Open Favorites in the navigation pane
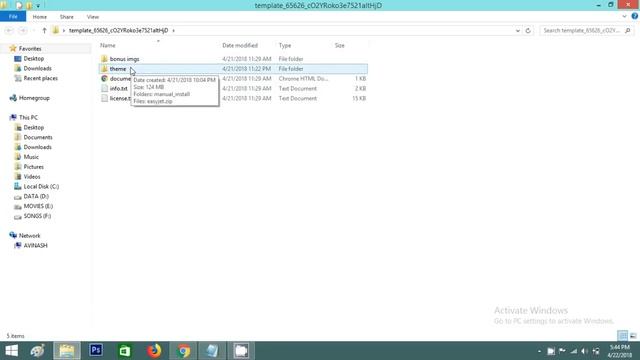This screenshot has height=360, width=640. (30, 49)
